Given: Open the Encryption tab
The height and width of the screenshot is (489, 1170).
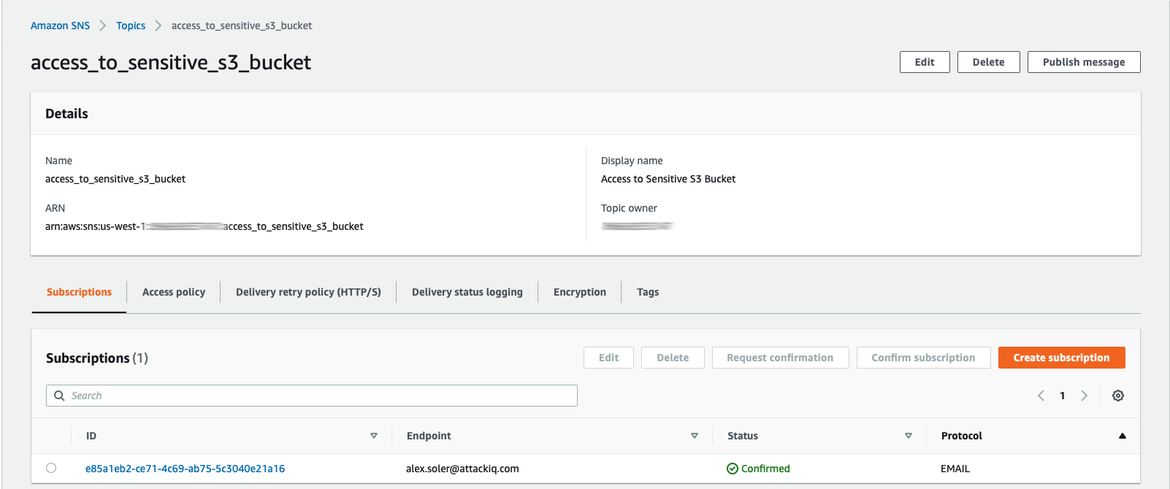Looking at the screenshot, I should pos(579,292).
